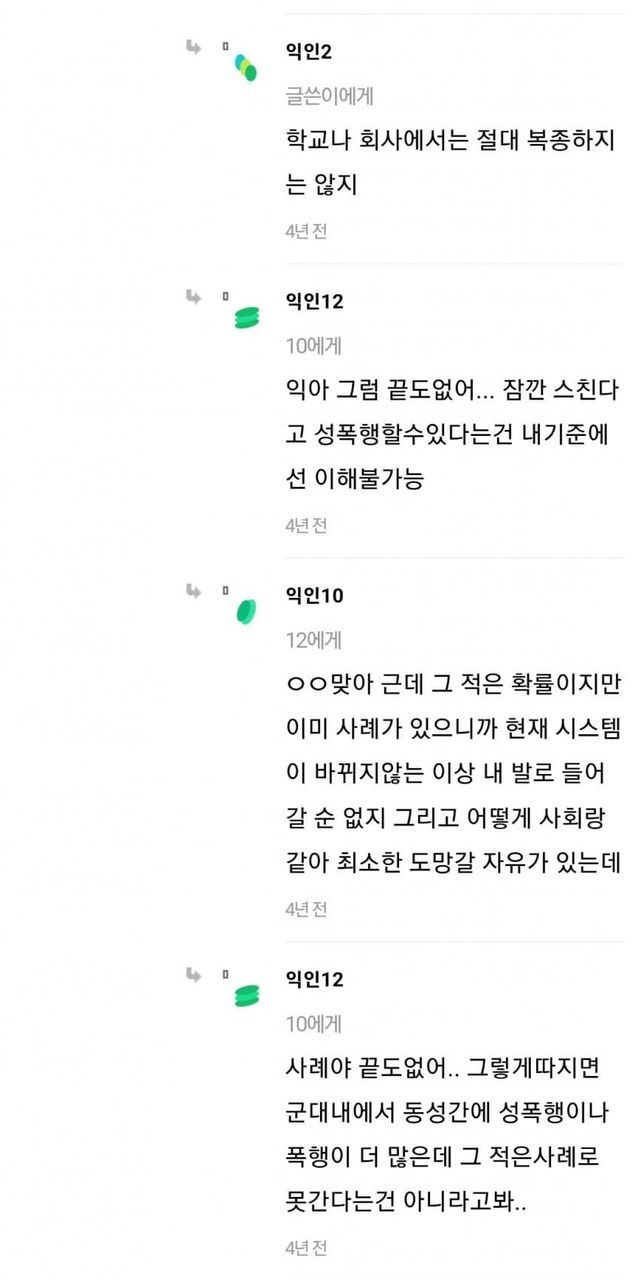Viewport: 640px width, 1280px height.
Task: Click the '4년 전' timestamp under 익인2's comment
Action: 306,231
